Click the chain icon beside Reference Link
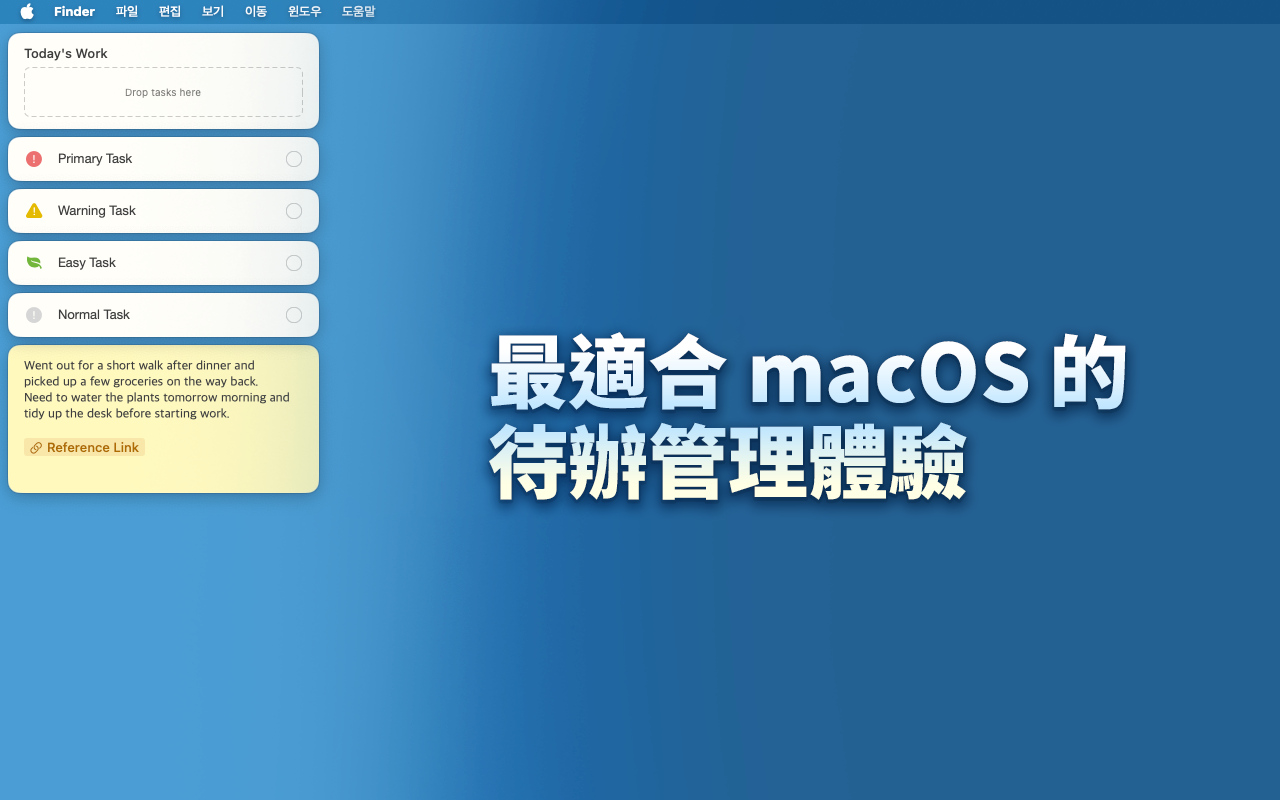 point(36,448)
